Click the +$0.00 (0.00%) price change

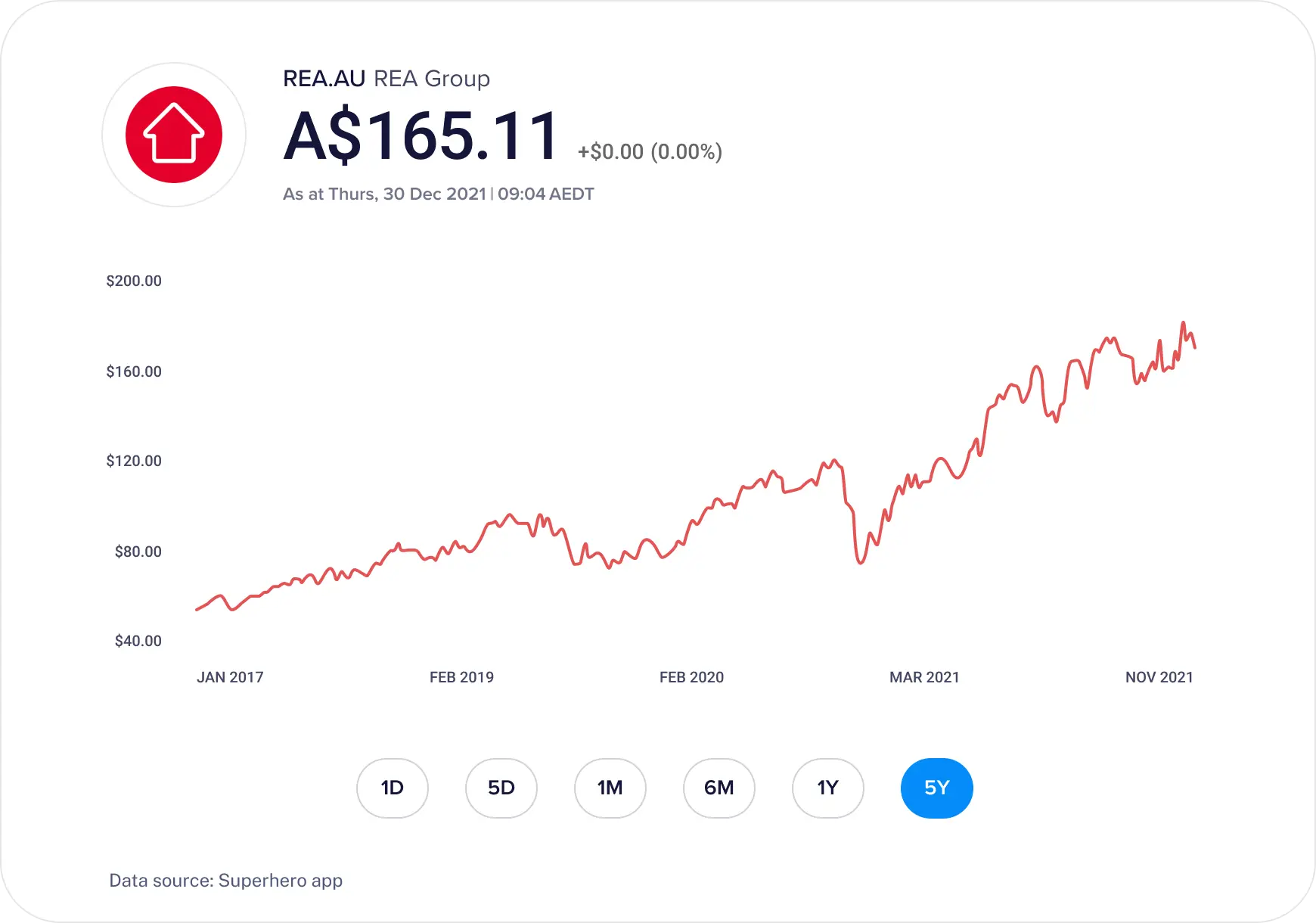650,151
